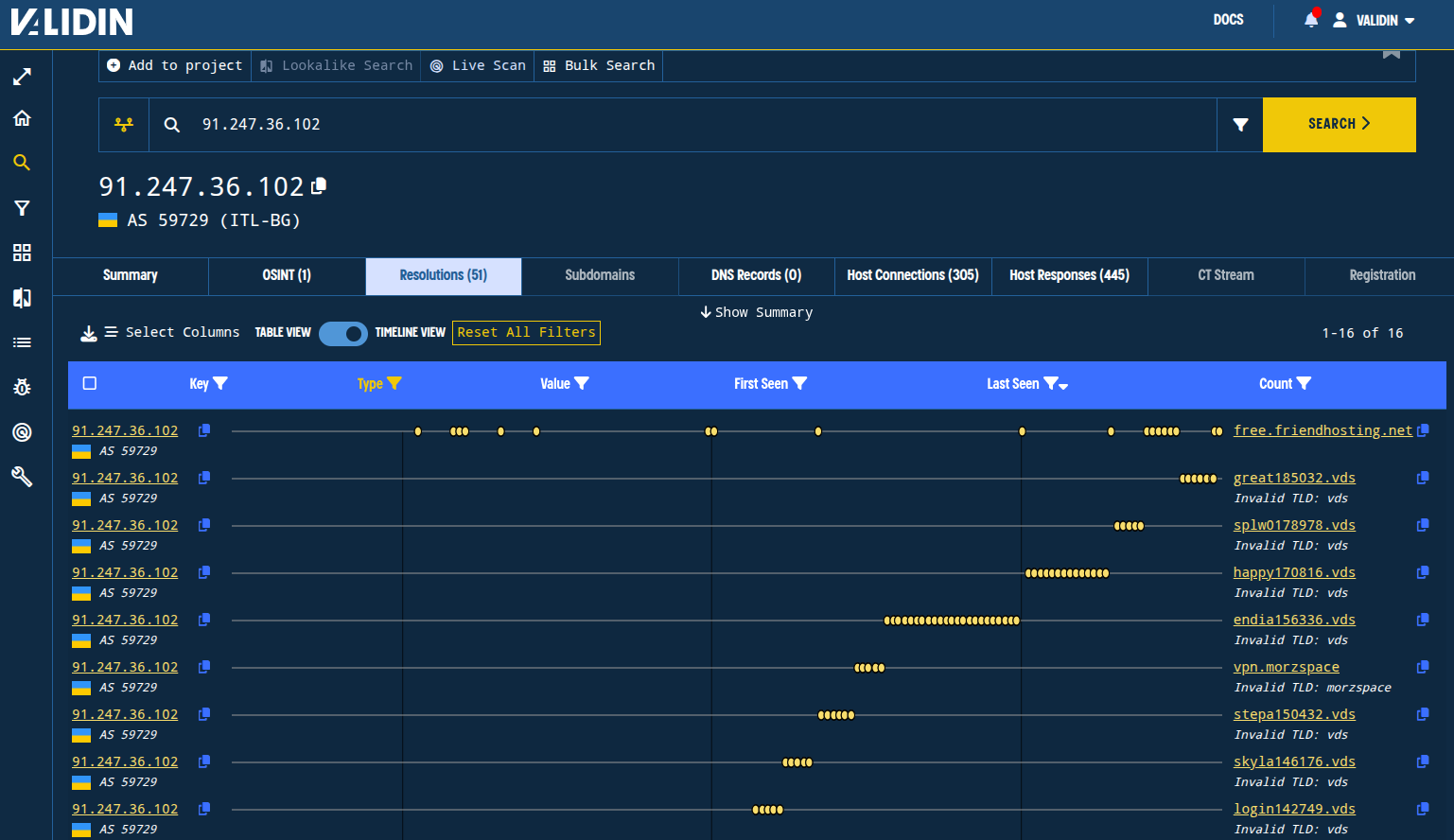This screenshot has width=1454, height=840.
Task: Click the expand arrows sidebar icon
Action: [22, 77]
